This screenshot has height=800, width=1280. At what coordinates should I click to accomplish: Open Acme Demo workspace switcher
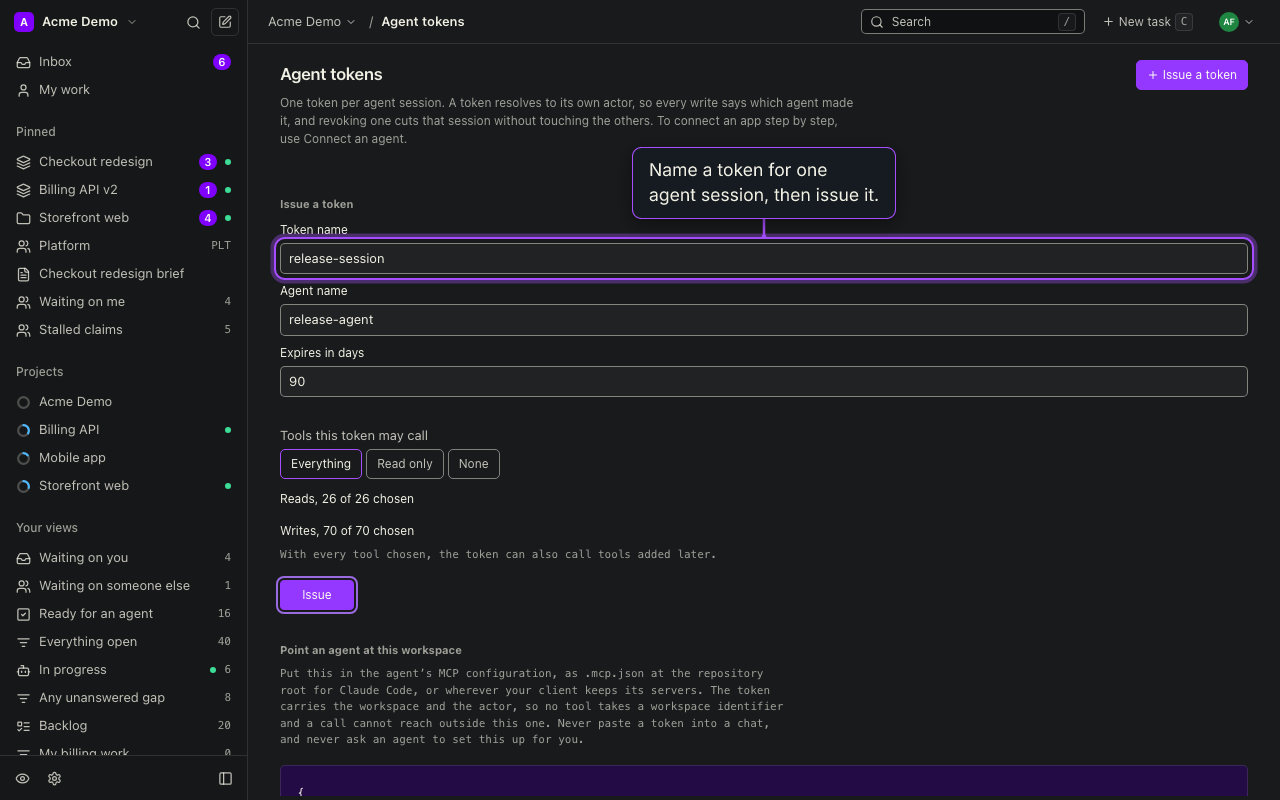coord(76,22)
